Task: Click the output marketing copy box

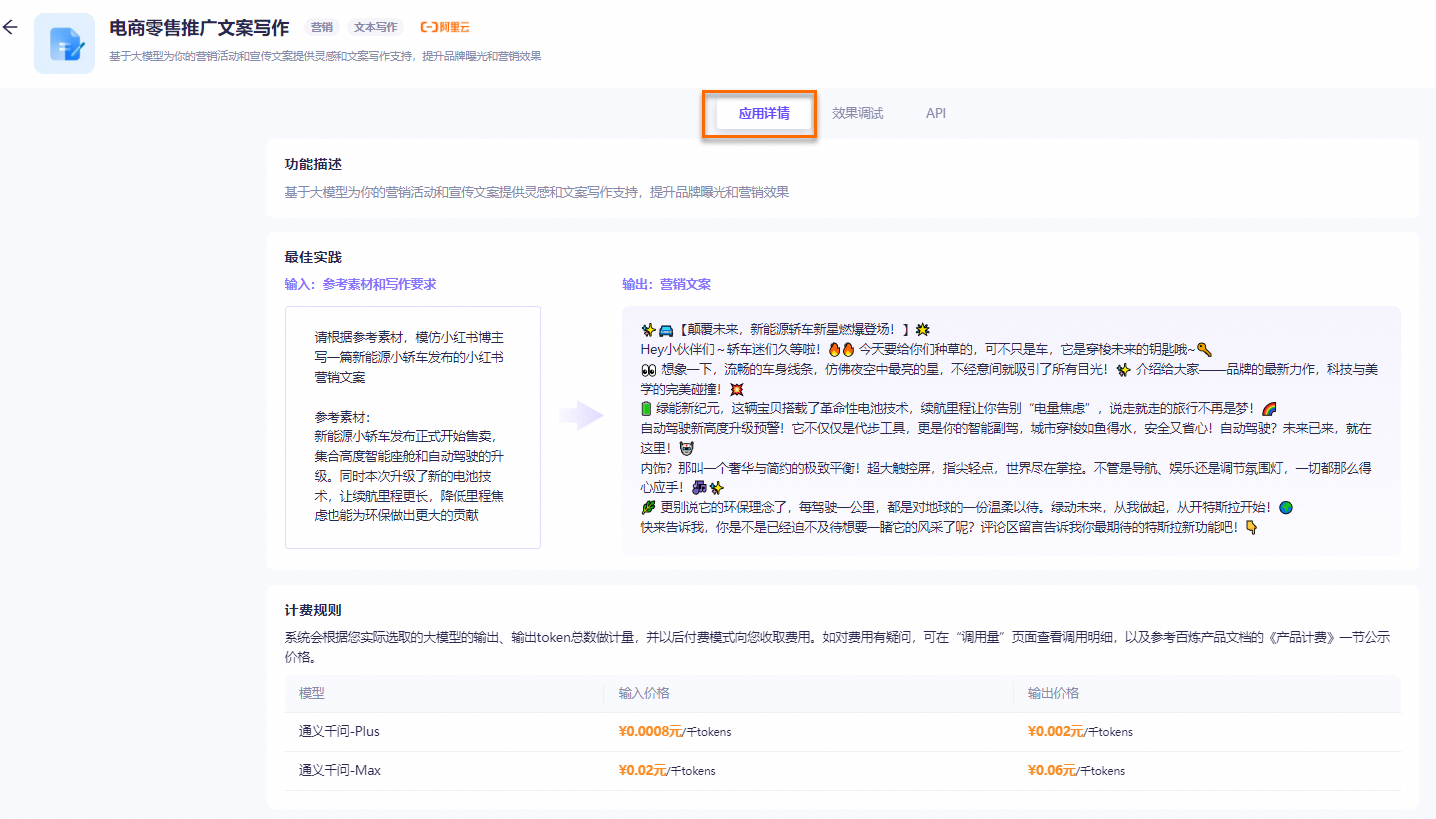Action: pyautogui.click(x=1011, y=431)
